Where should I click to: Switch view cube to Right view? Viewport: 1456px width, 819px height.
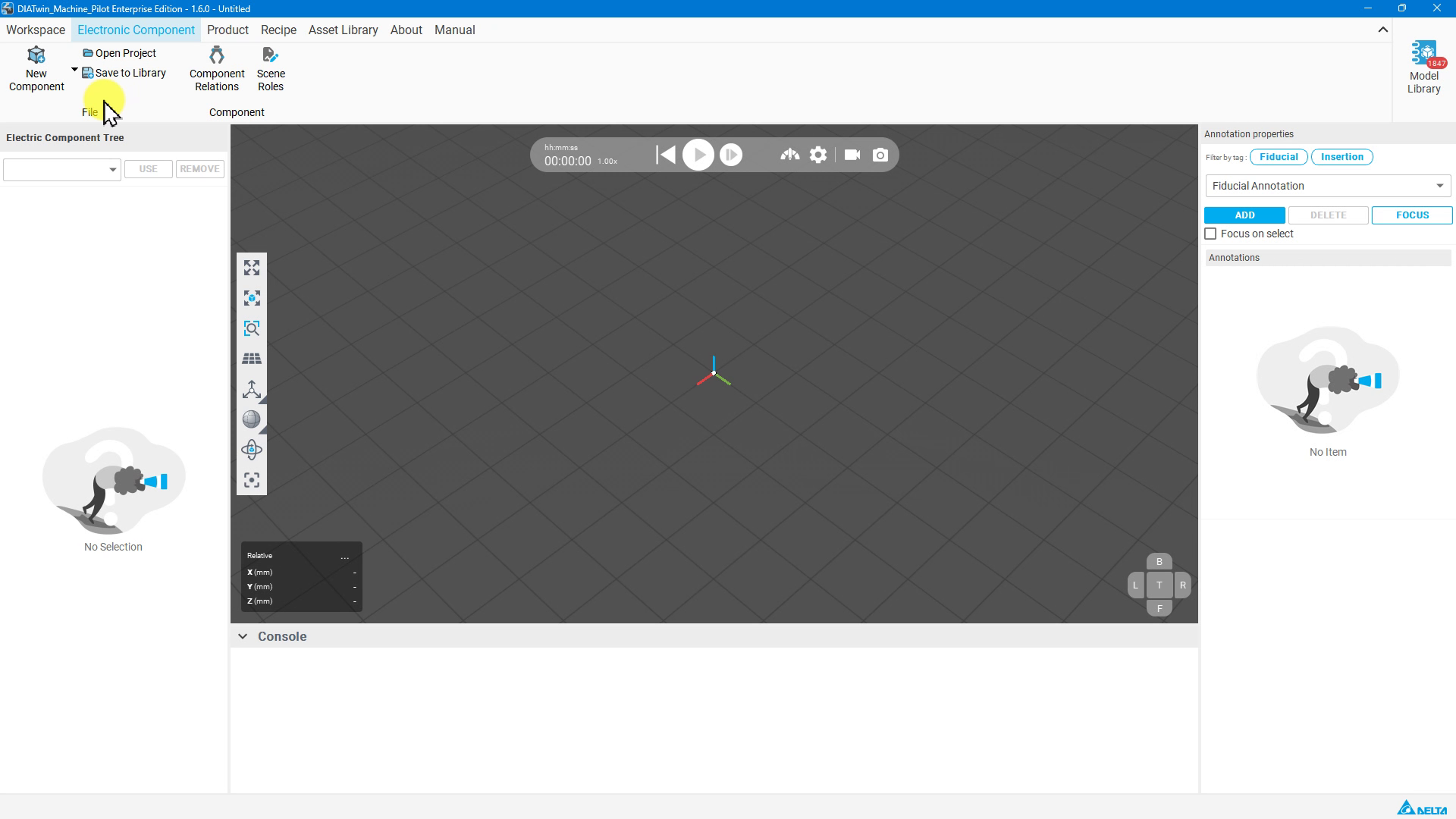coord(1182,585)
